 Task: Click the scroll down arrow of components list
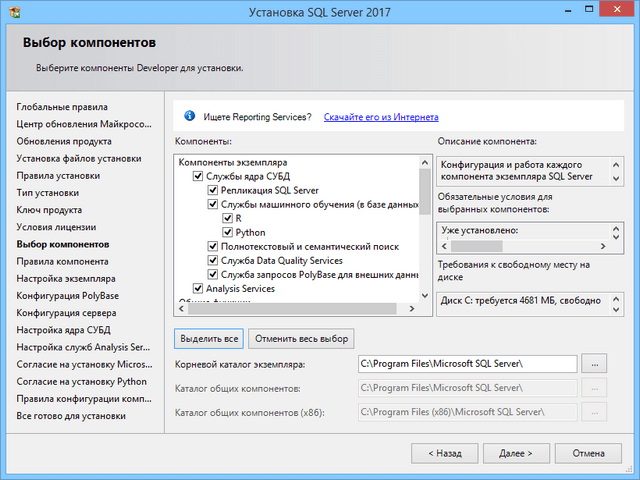point(425,296)
